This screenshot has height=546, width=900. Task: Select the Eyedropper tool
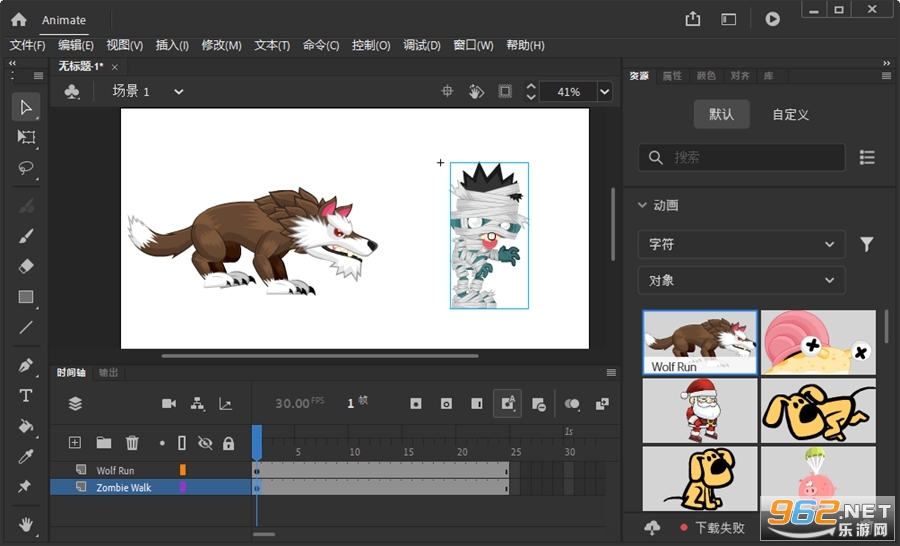point(26,456)
